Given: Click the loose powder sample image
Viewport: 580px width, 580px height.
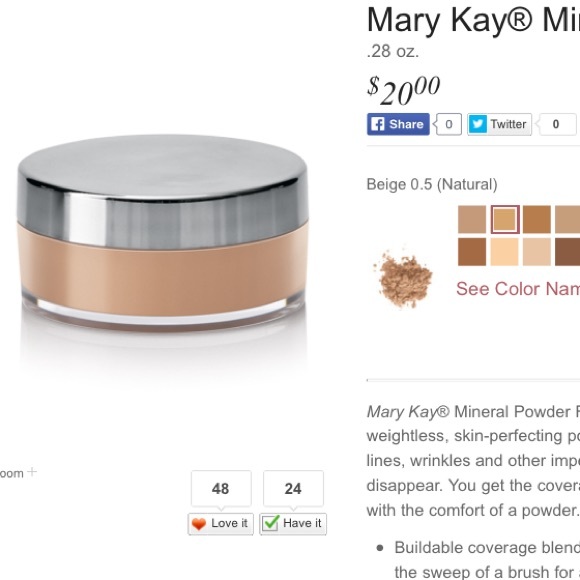Looking at the screenshot, I should point(403,277).
